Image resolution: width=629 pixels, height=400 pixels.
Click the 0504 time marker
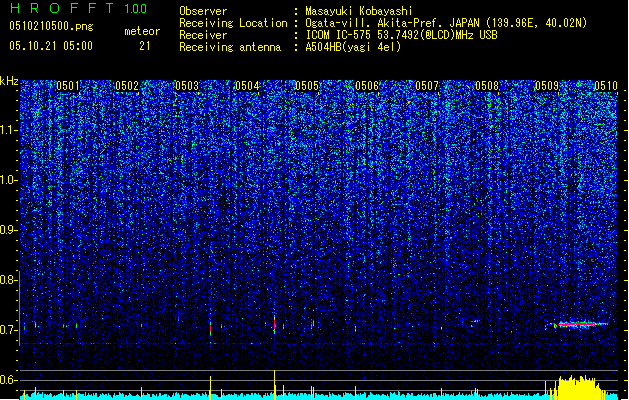(247, 86)
